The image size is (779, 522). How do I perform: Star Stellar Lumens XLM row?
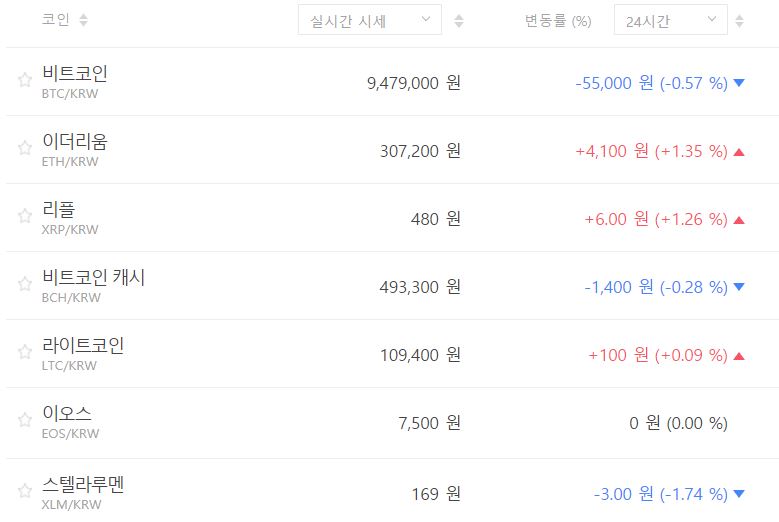(25, 491)
